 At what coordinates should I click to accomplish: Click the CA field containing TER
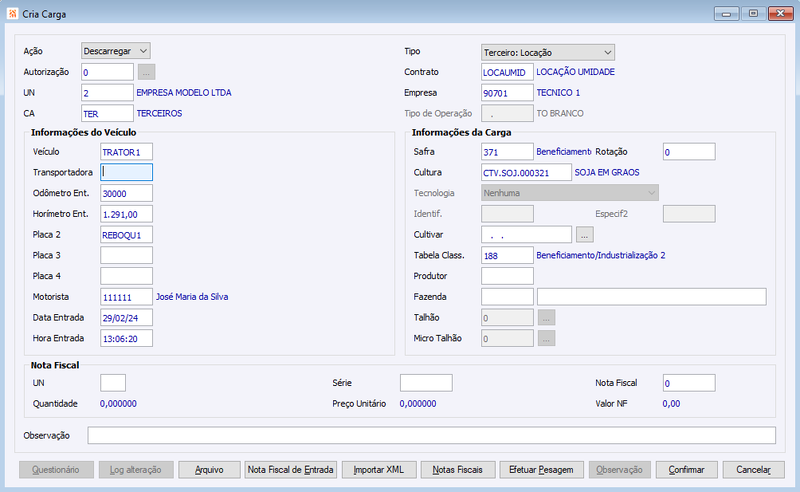[107, 113]
